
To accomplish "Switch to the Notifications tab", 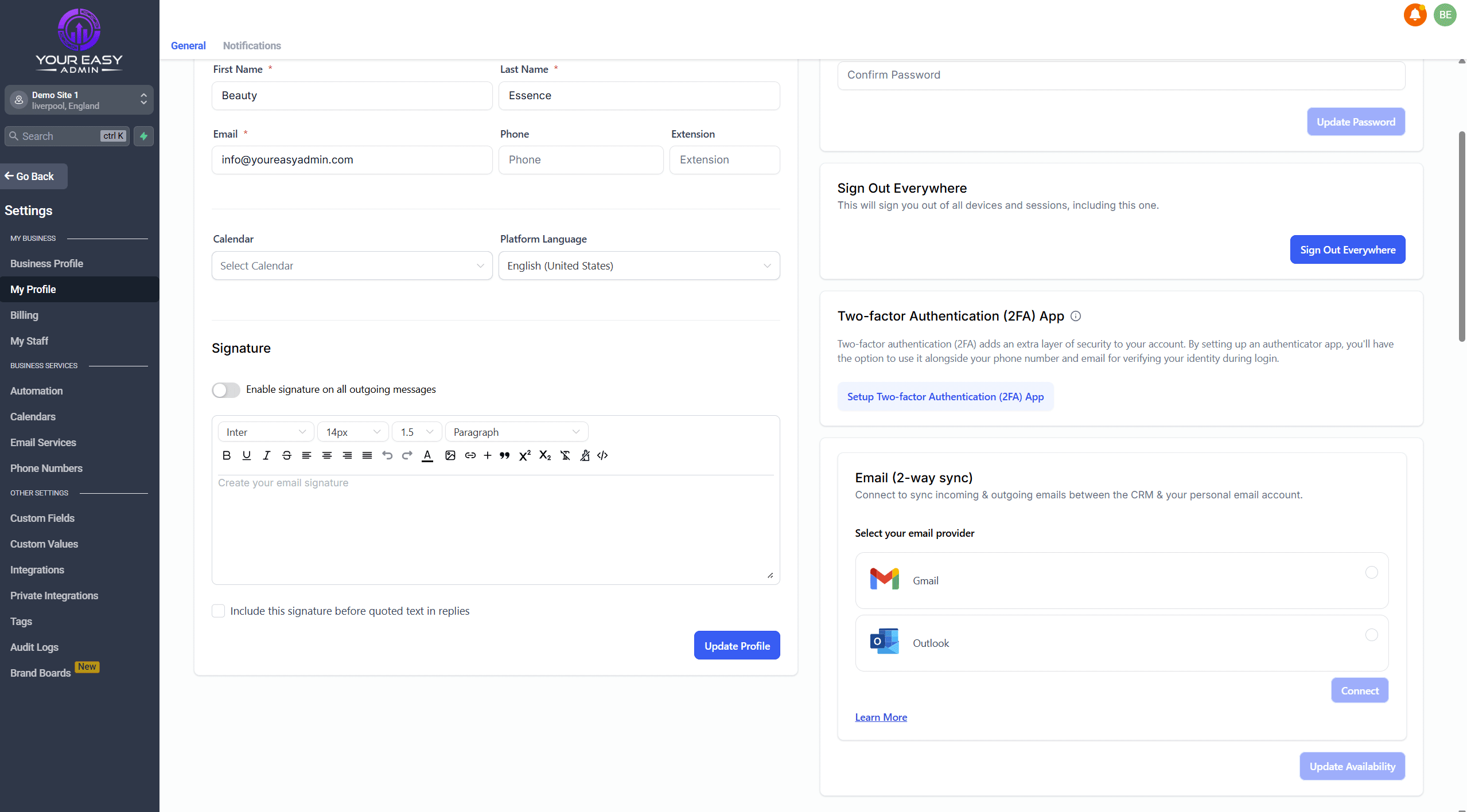I will (252, 46).
